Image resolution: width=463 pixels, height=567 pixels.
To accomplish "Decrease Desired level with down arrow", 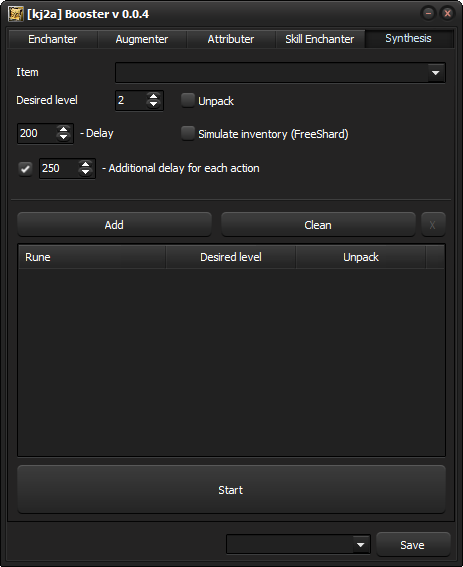I will [153, 105].
